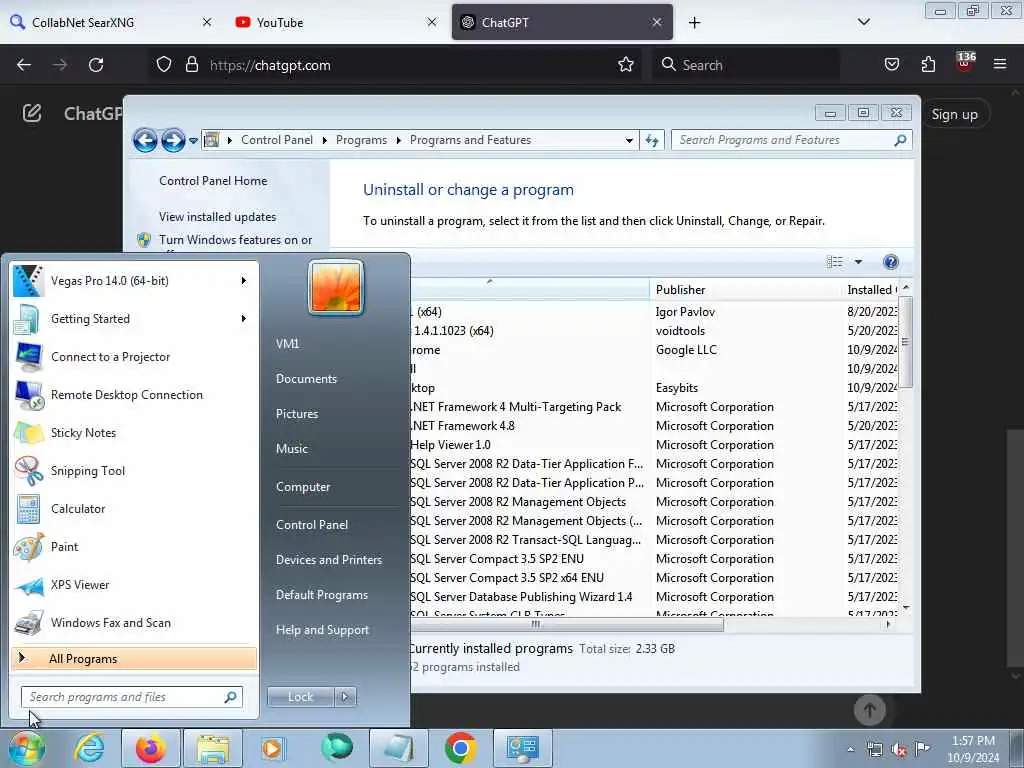Switch to Control Panel taskbar button
This screenshot has width=1024, height=768.
(522, 748)
